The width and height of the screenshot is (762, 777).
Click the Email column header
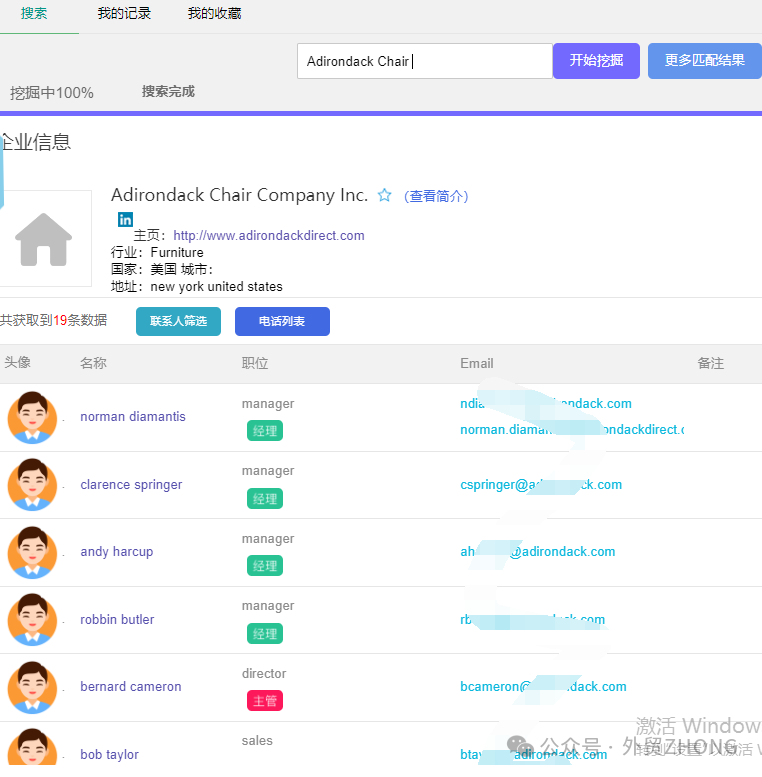point(477,363)
